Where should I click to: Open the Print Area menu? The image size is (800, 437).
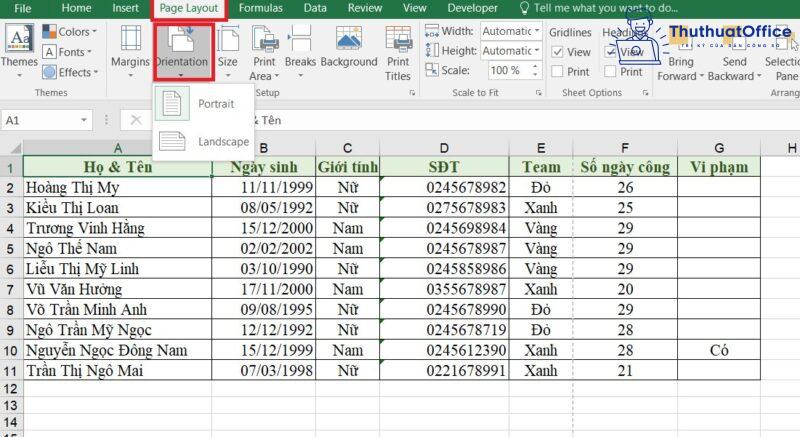(264, 53)
